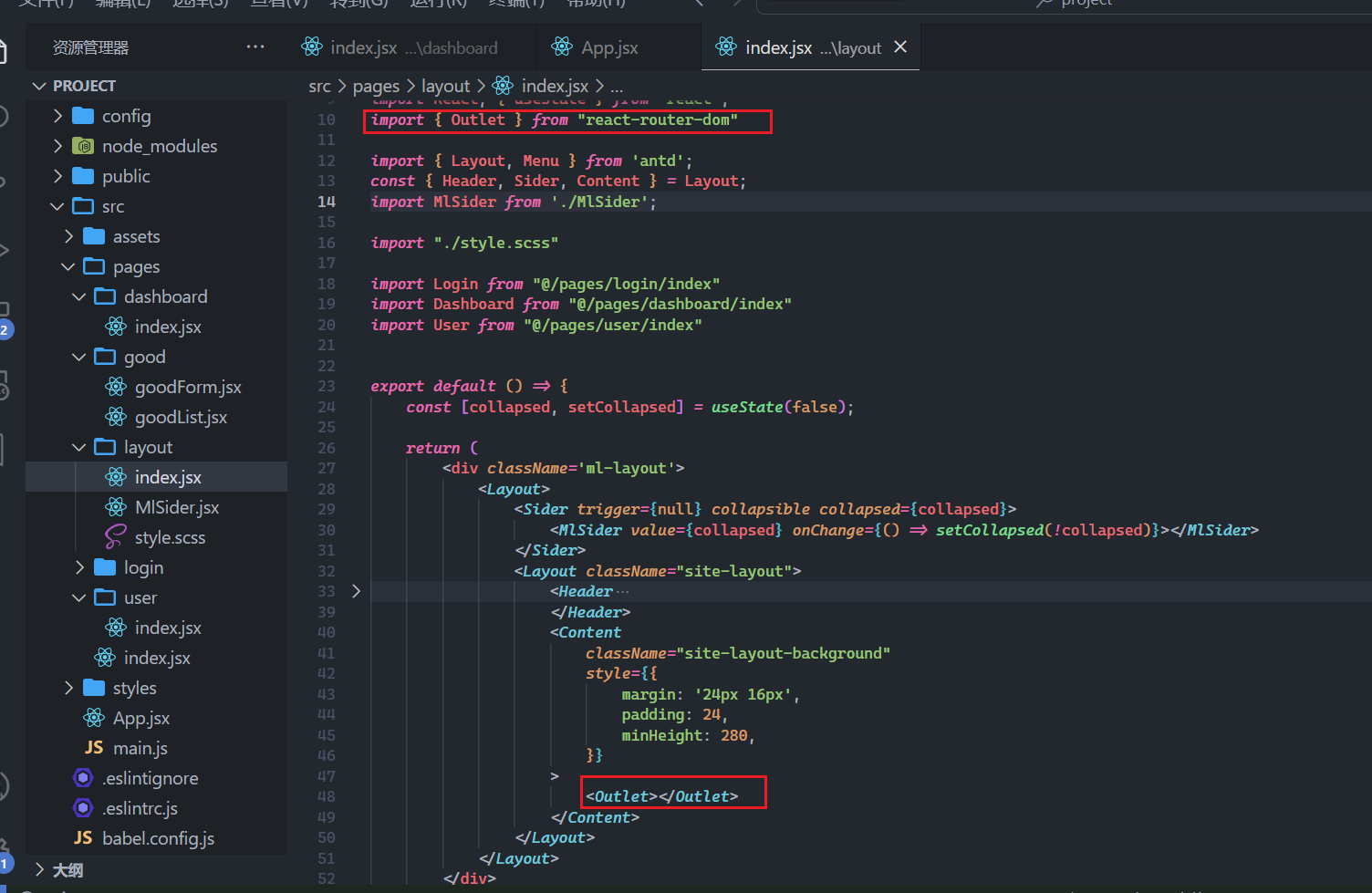Expand the login folder
Screen dimensions: 1372x893
[80, 567]
